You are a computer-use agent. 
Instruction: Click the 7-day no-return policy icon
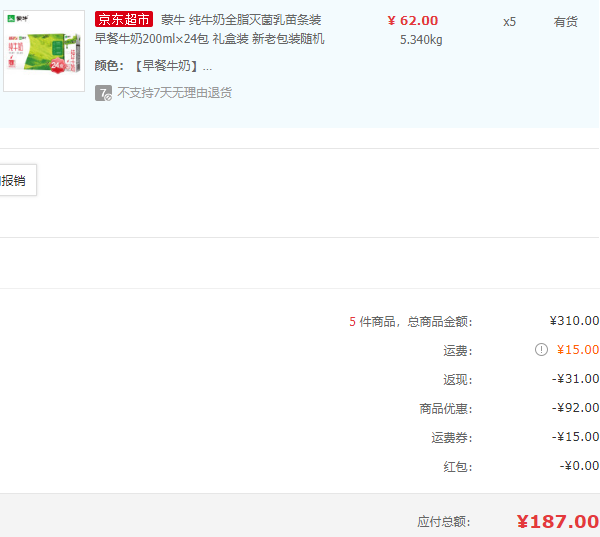tap(103, 93)
